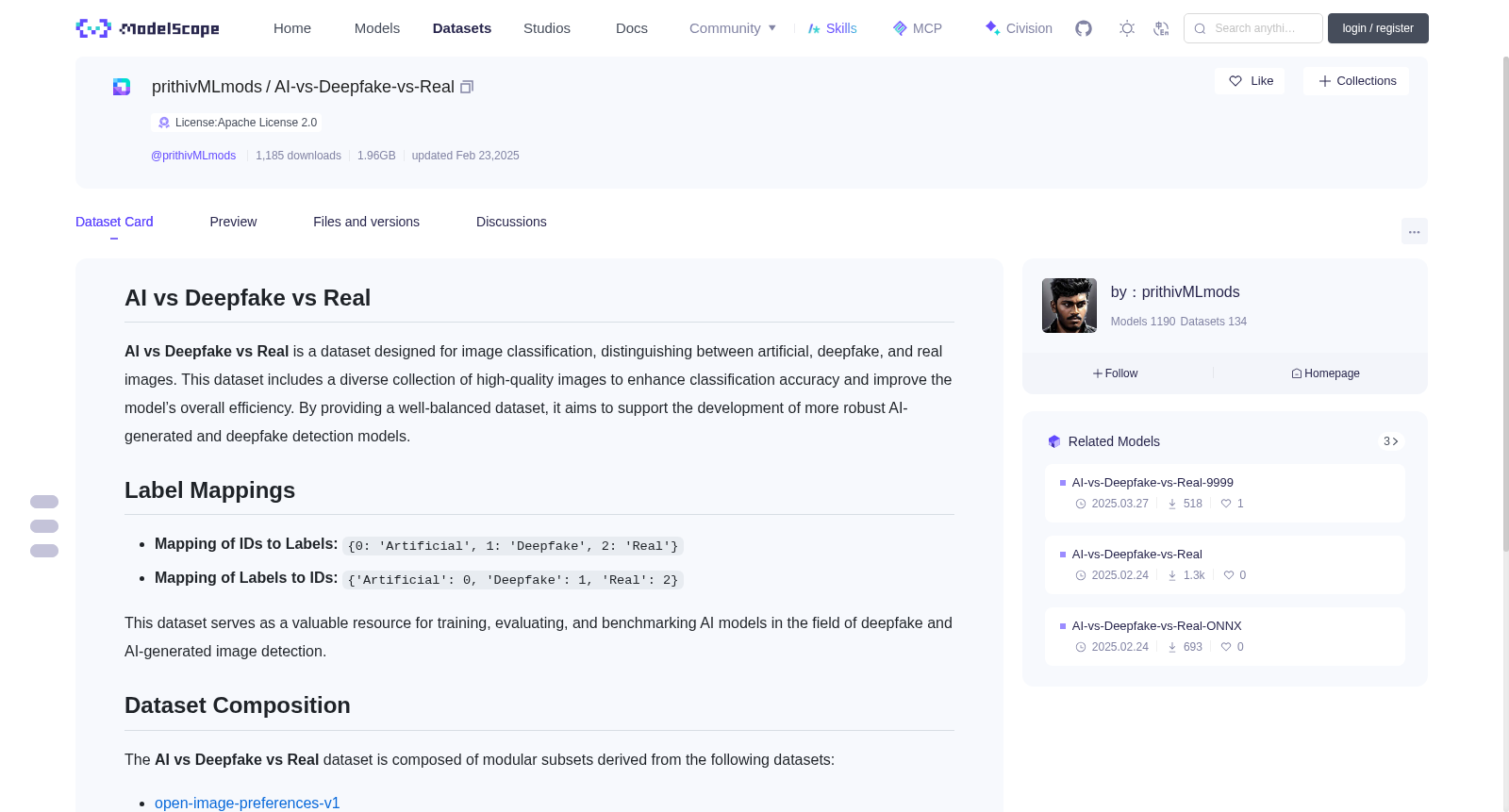This screenshot has width=1509, height=812.
Task: Click the Labels to IDs code snippet
Action: [513, 580]
